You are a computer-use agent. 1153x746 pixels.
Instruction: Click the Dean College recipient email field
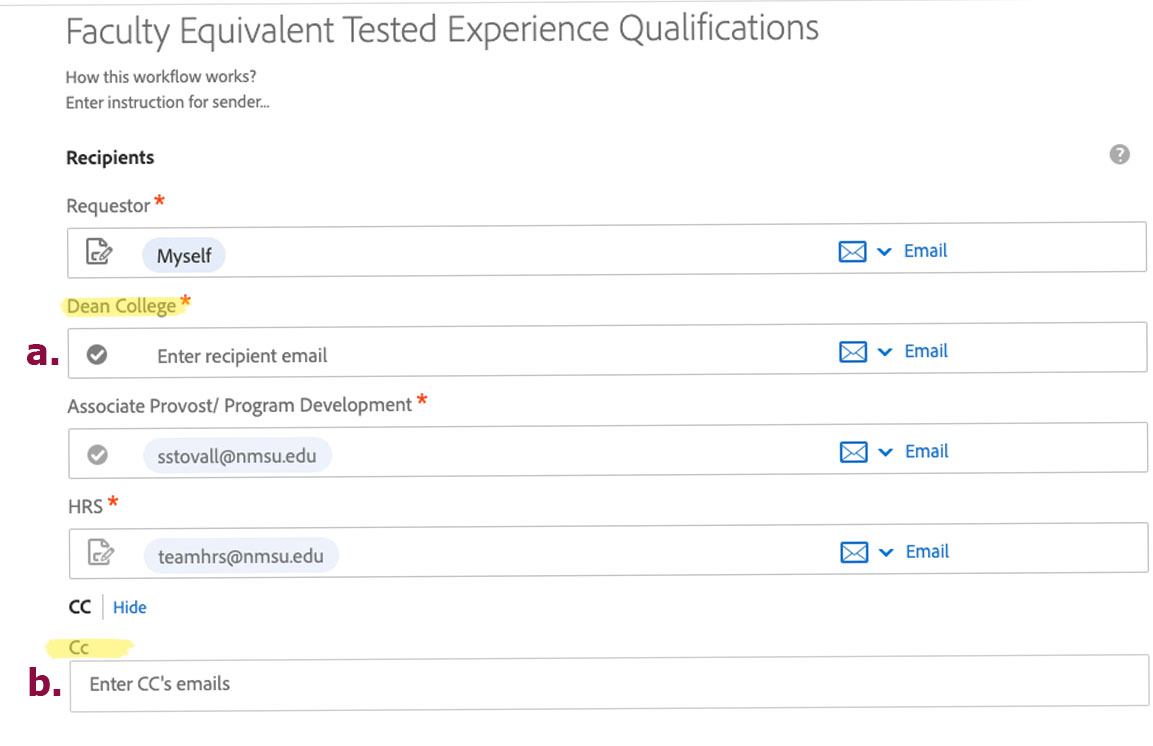click(x=607, y=351)
